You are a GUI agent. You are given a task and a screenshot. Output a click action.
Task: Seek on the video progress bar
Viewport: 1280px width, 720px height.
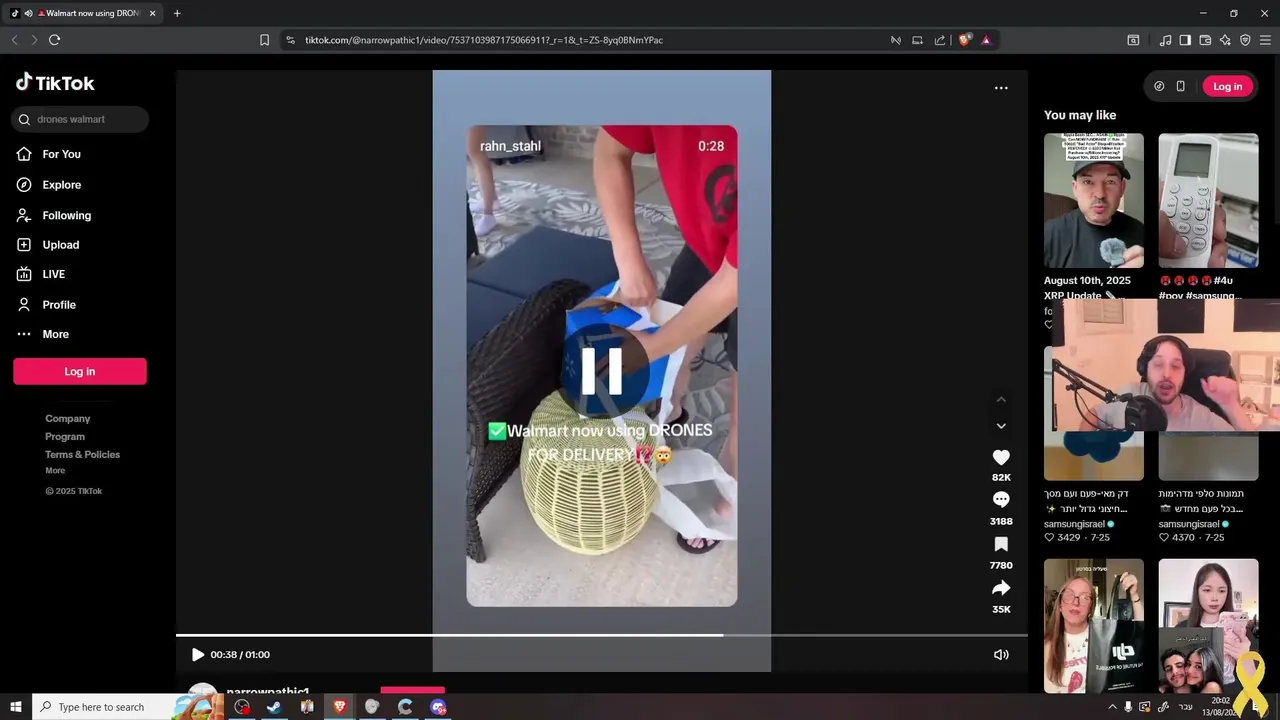pyautogui.click(x=601, y=635)
